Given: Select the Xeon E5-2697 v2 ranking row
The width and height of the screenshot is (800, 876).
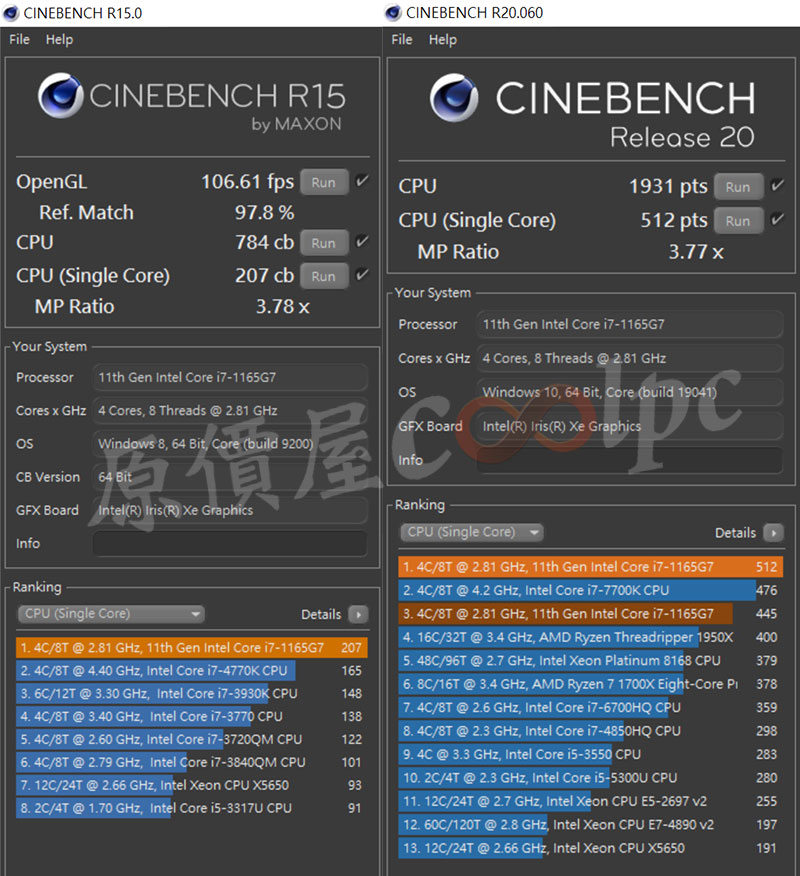Looking at the screenshot, I should coord(591,802).
